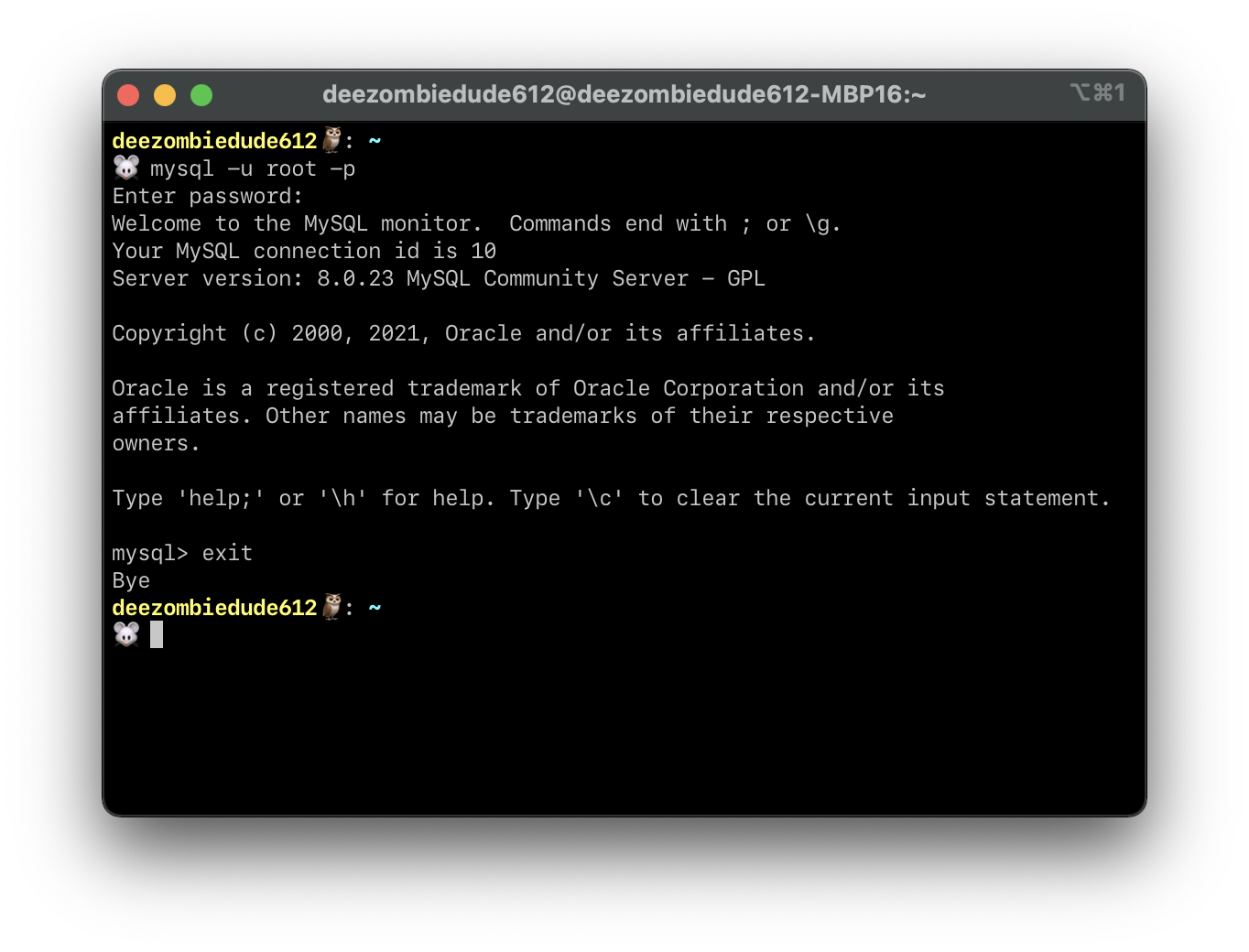Click "Type 'help;' or '\h' for help" line

pyautogui.click(x=611, y=498)
